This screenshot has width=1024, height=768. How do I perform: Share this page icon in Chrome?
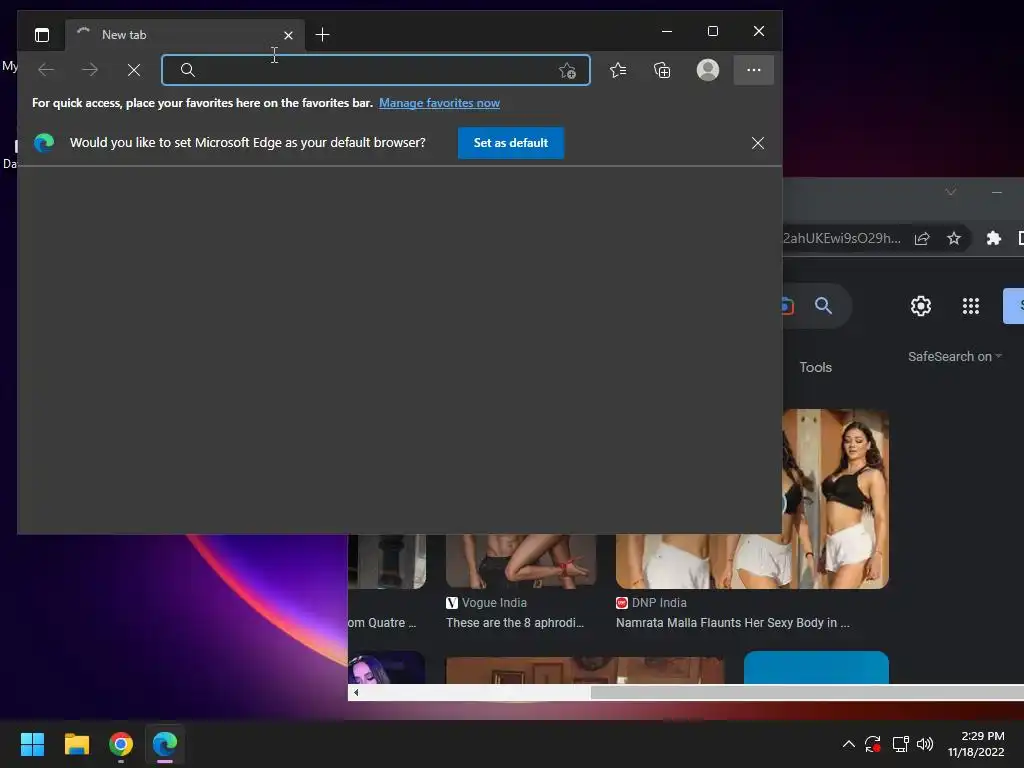pyautogui.click(x=922, y=238)
